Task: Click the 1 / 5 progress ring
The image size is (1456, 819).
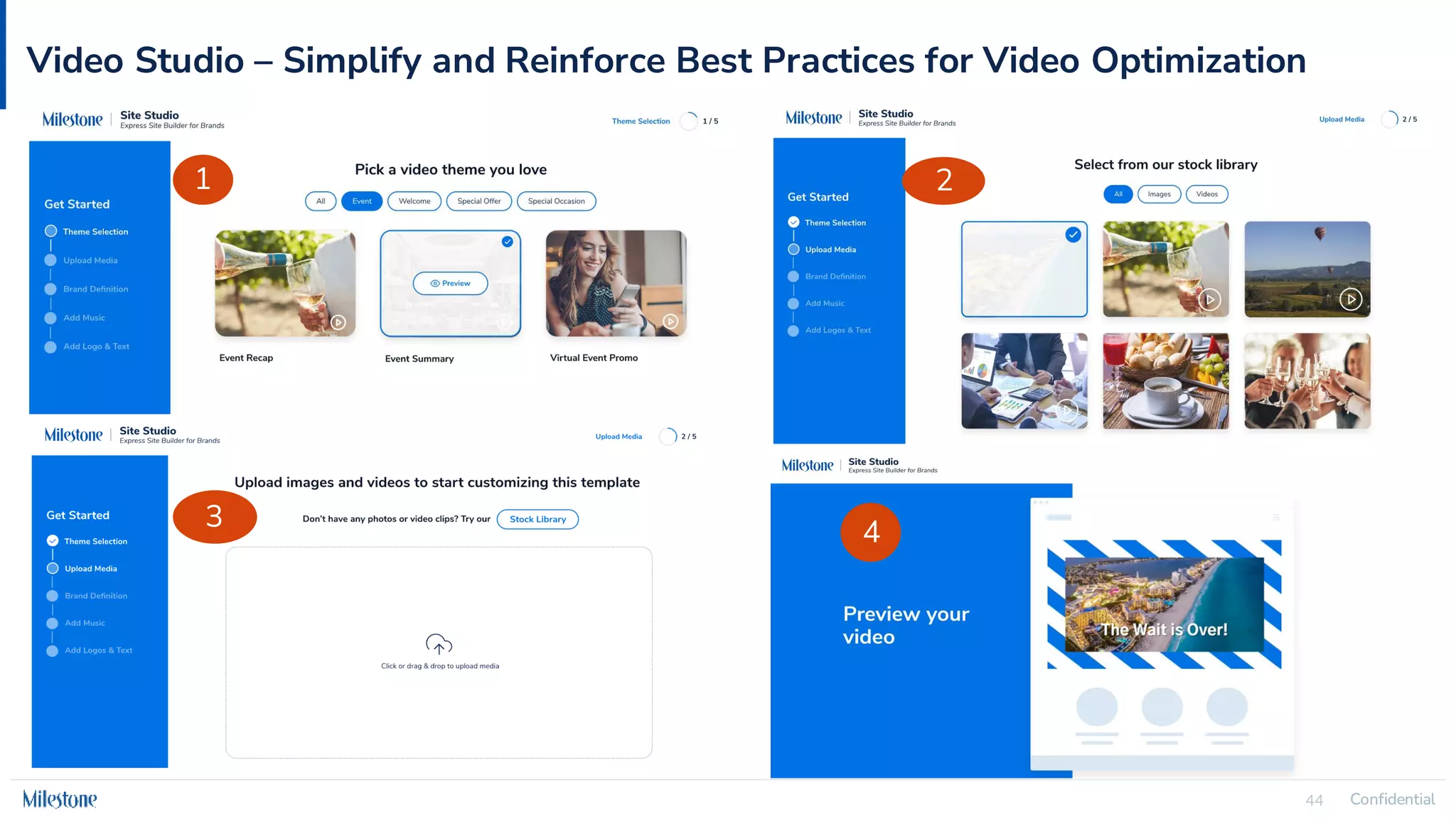Action: pyautogui.click(x=688, y=121)
